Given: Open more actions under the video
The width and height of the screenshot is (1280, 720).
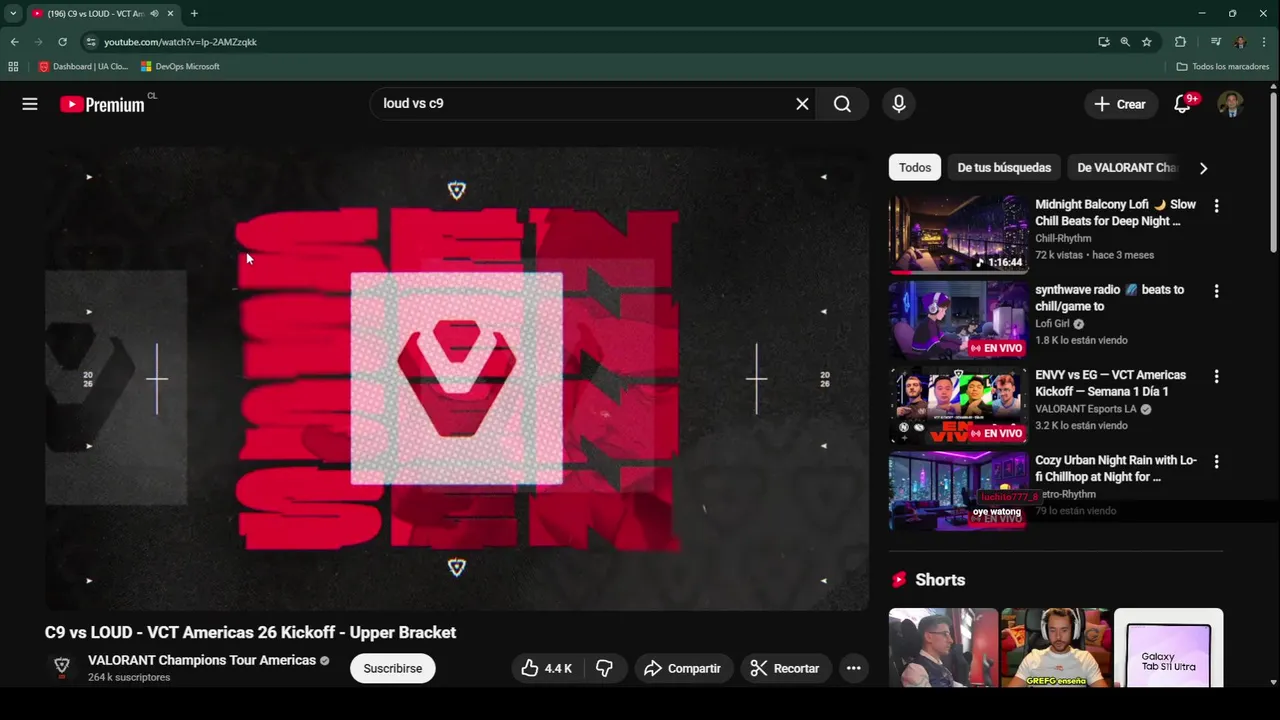Looking at the screenshot, I should (853, 668).
